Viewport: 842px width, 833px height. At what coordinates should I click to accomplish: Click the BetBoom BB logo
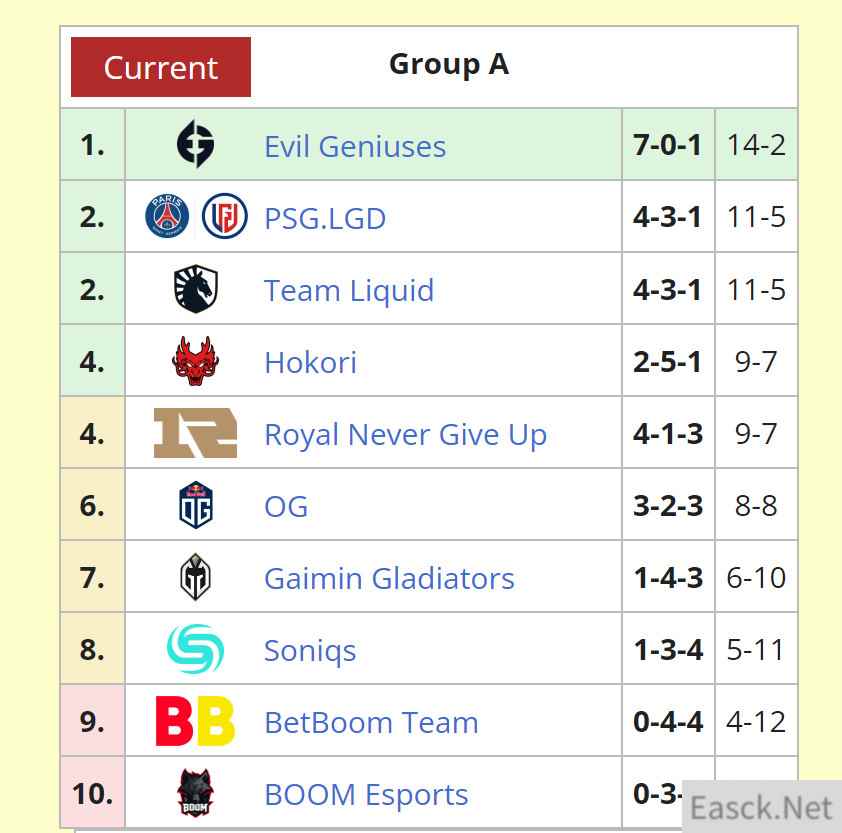(195, 721)
